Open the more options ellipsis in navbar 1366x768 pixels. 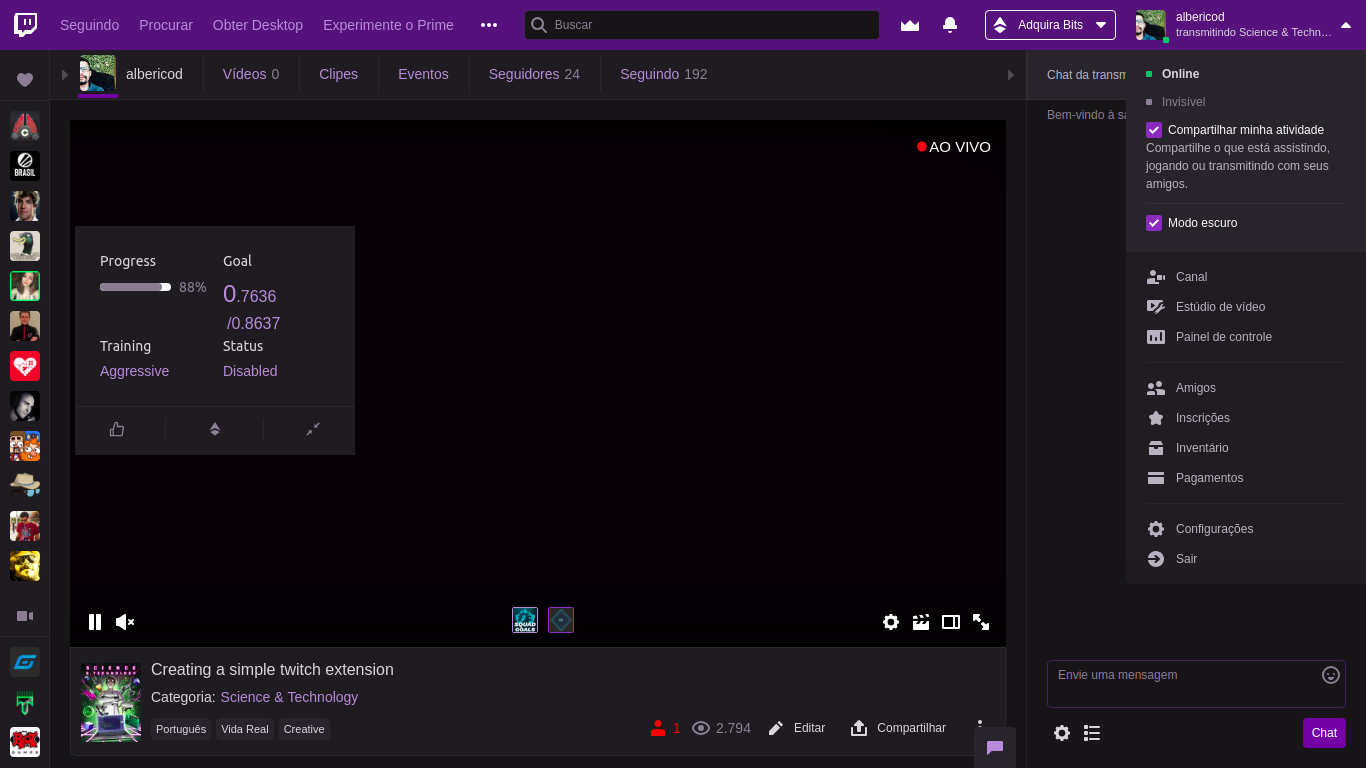[489, 25]
